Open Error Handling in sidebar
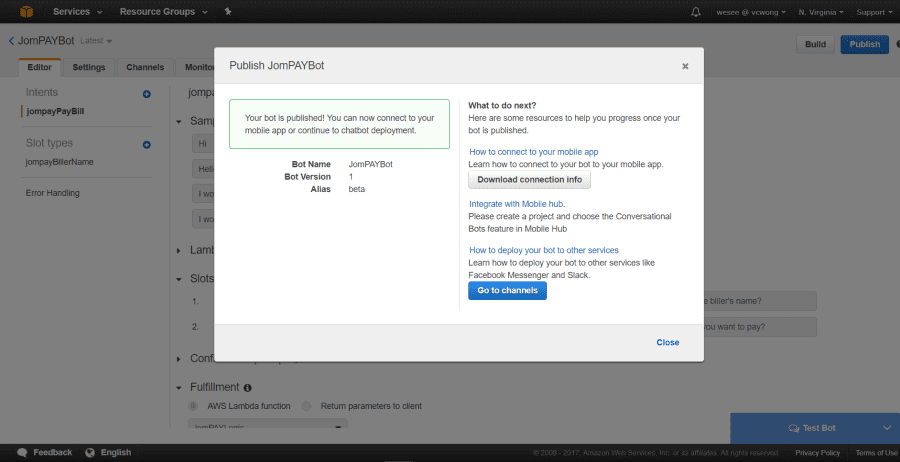Screen dimensions: 900x462 pos(53,193)
